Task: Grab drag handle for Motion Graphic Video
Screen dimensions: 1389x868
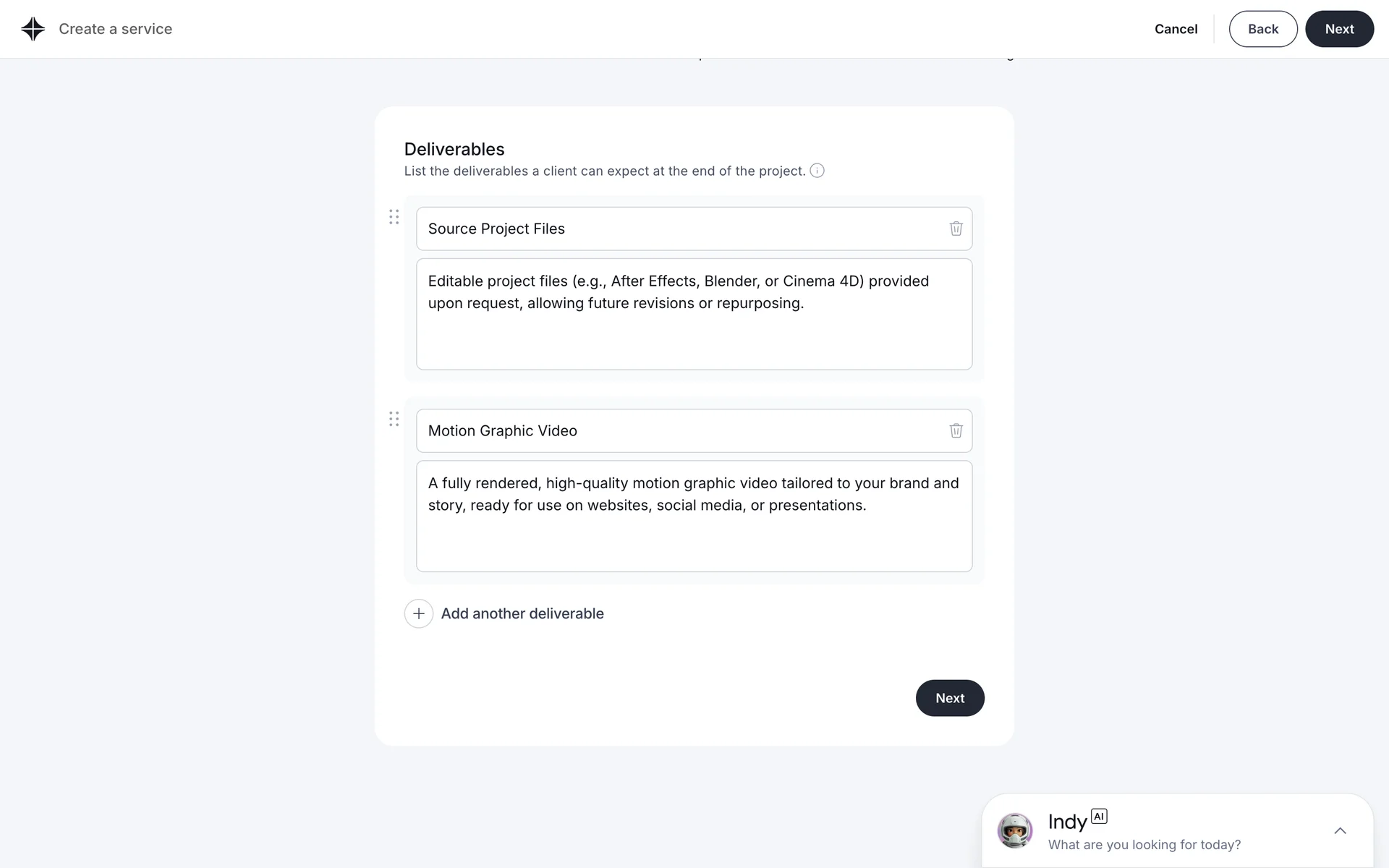Action: (394, 419)
